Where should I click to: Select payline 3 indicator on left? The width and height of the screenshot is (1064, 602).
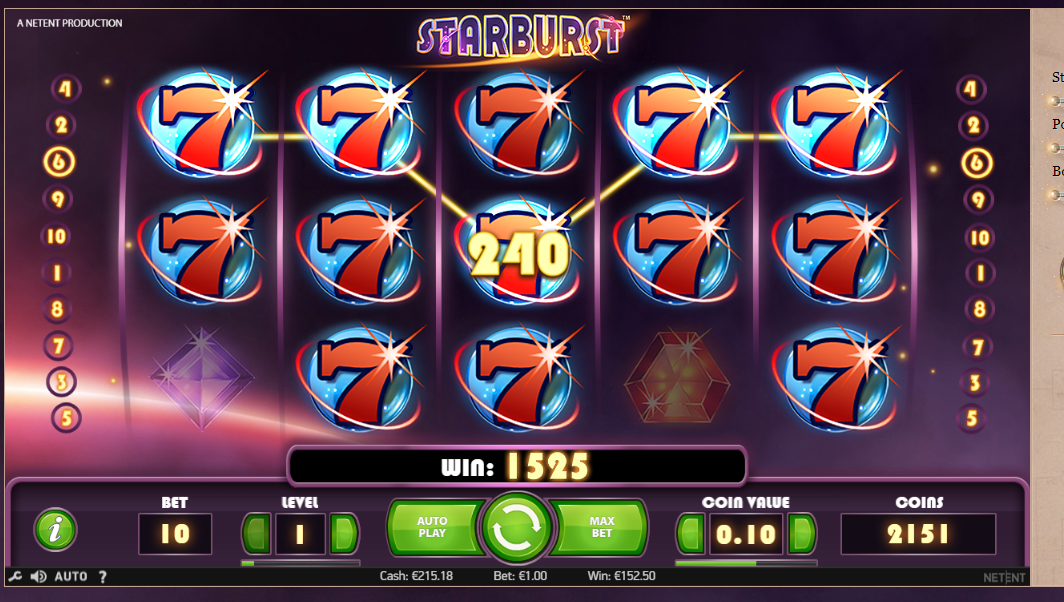pyautogui.click(x=61, y=382)
